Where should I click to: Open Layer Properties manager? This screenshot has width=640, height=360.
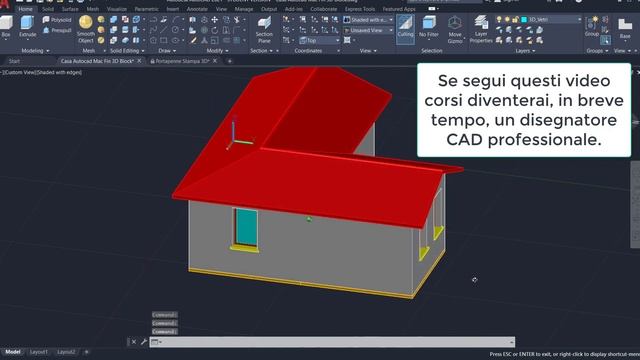[x=481, y=29]
